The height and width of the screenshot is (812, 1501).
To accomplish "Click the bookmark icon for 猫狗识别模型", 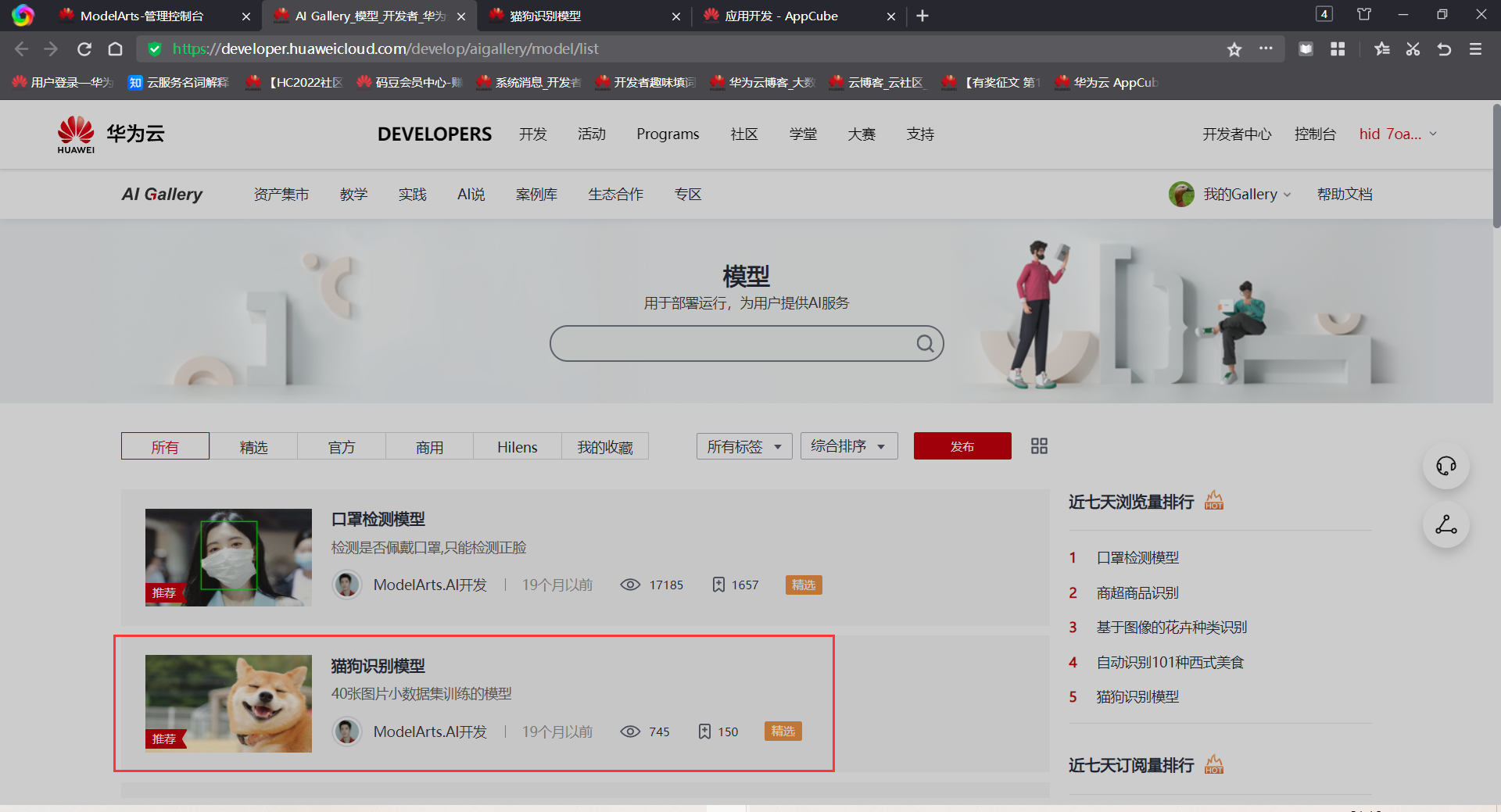I will tap(704, 732).
